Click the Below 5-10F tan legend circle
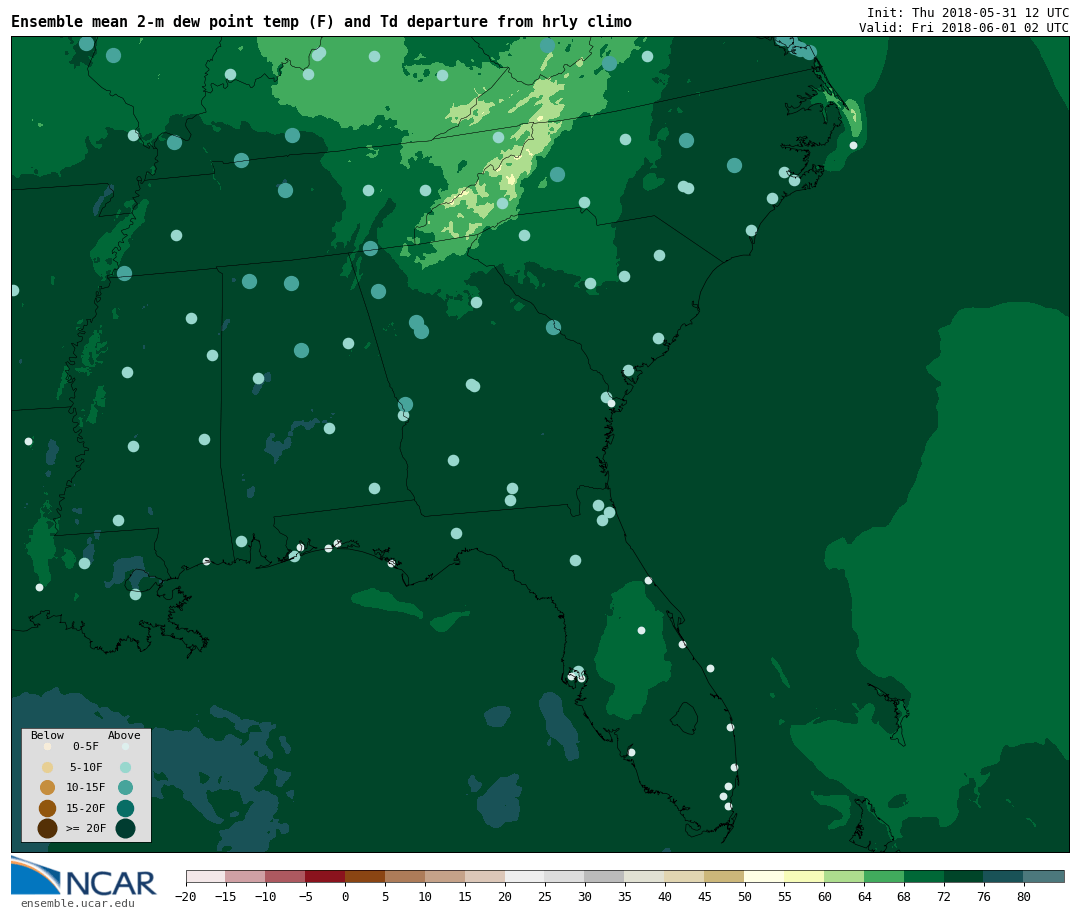This screenshot has height=915, width=1080. pos(48,767)
